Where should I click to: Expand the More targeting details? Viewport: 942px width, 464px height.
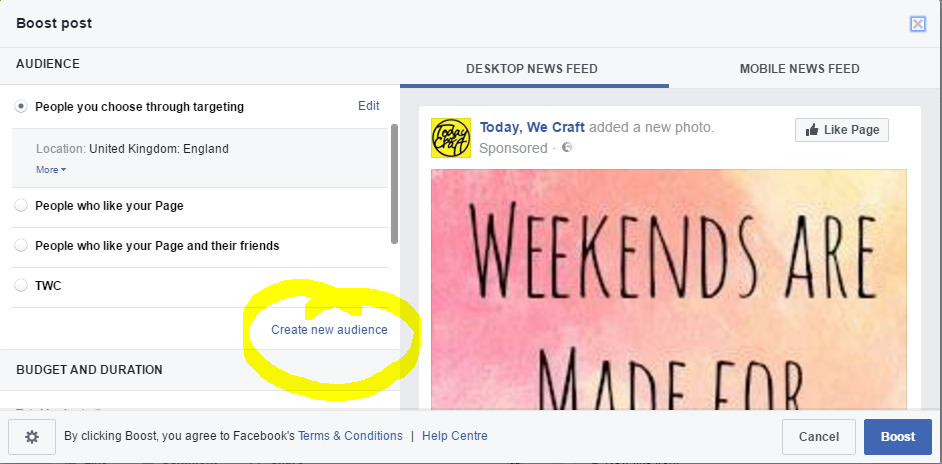click(51, 169)
